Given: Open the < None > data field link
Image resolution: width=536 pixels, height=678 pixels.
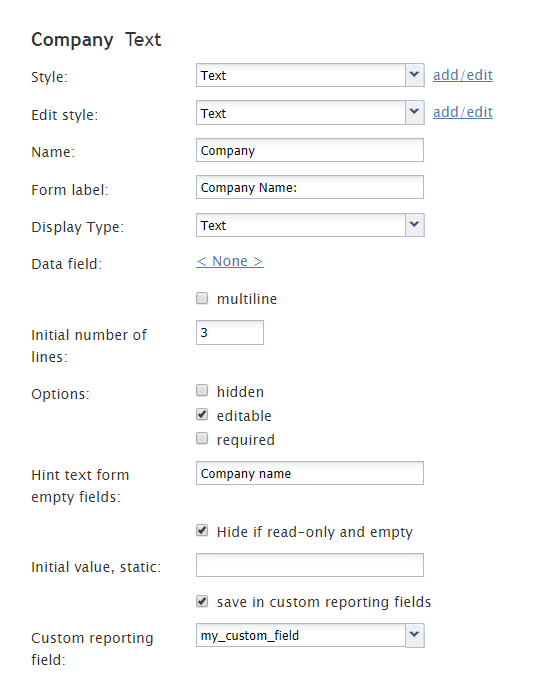Looking at the screenshot, I should 230,261.
